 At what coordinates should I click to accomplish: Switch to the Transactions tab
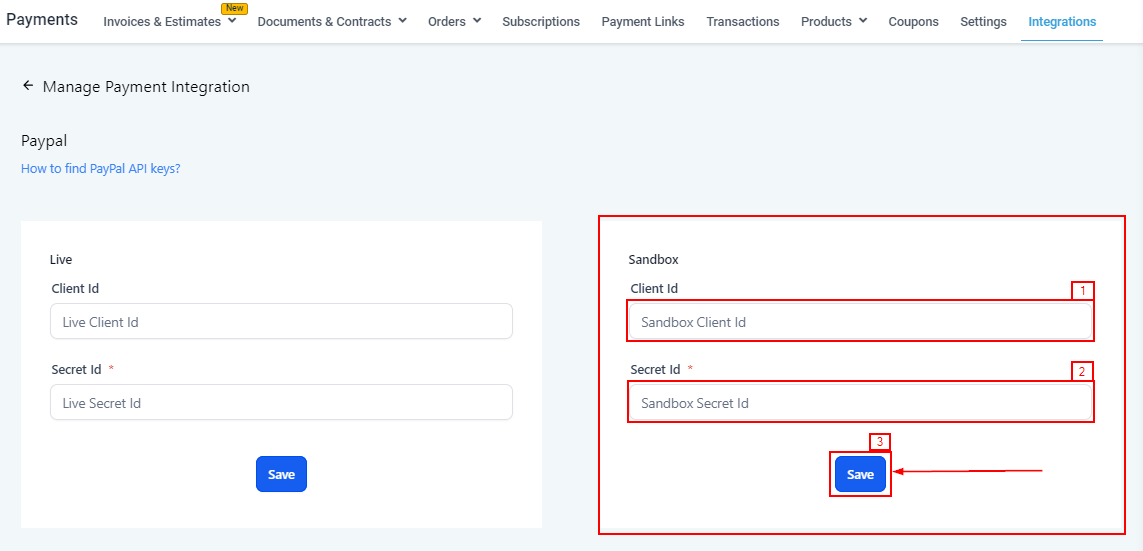pyautogui.click(x=742, y=21)
